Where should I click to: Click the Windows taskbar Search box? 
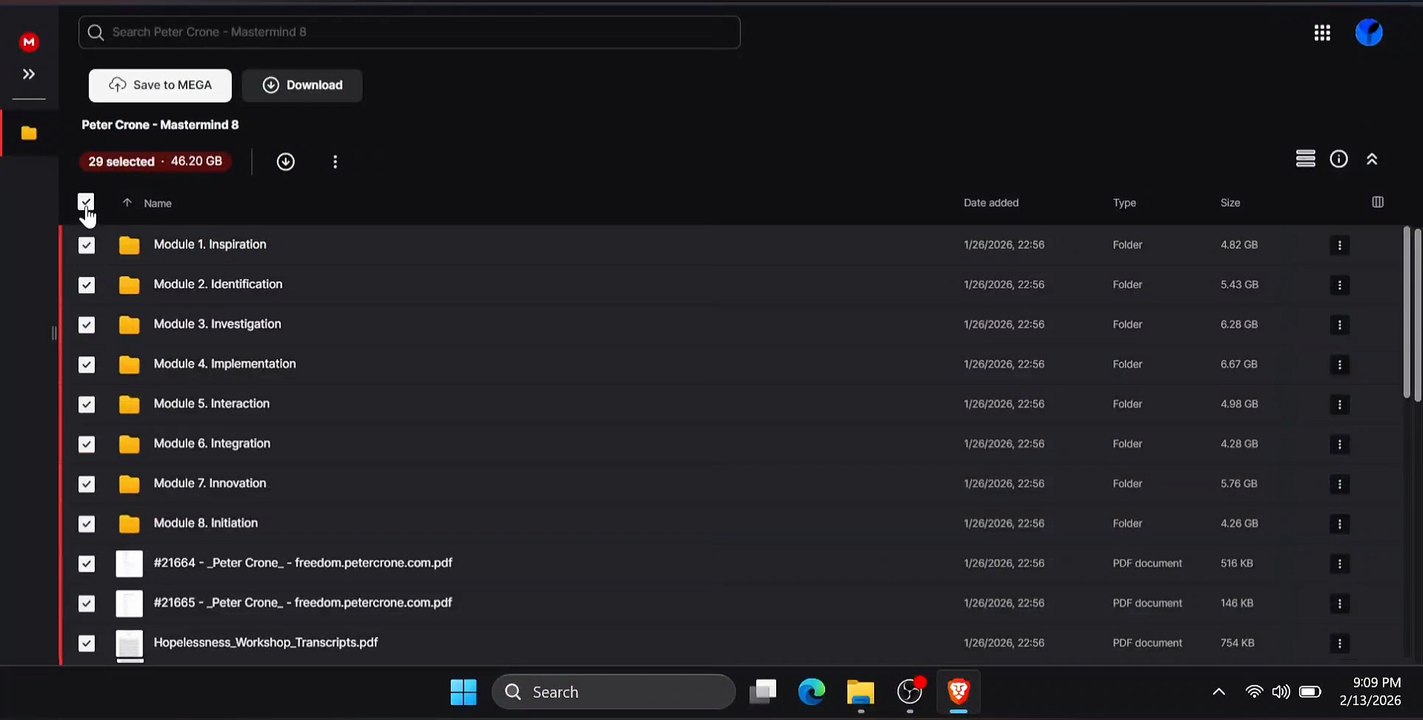[613, 692]
